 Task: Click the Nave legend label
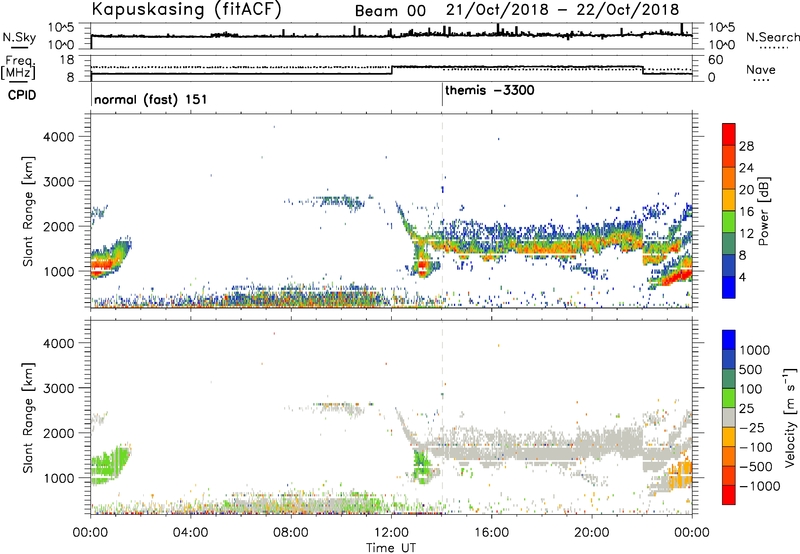[761, 69]
